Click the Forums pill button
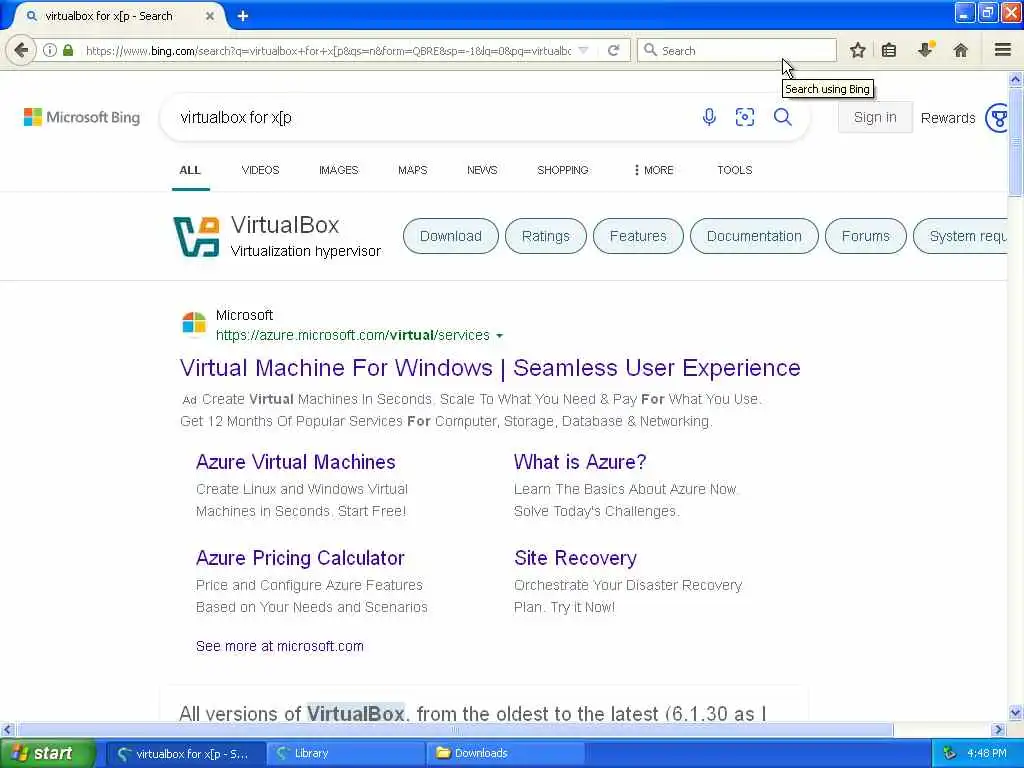This screenshot has height=768, width=1024. point(865,236)
